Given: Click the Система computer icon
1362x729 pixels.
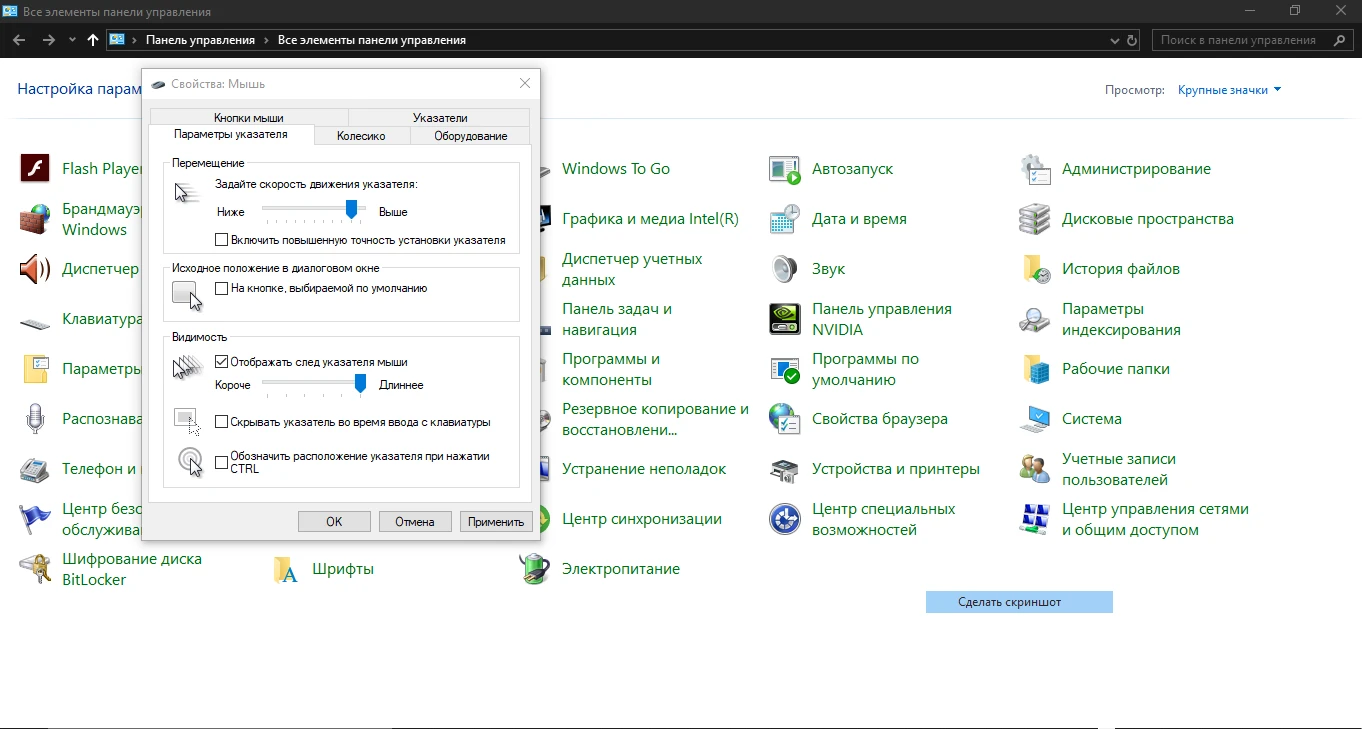Looking at the screenshot, I should [1034, 419].
